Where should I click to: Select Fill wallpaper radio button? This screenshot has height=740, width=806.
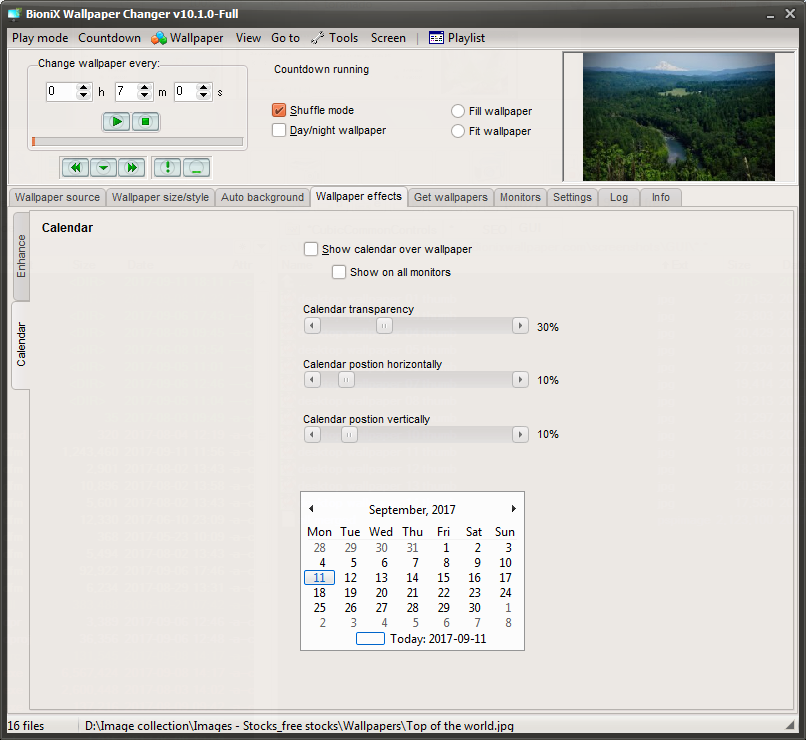[457, 111]
